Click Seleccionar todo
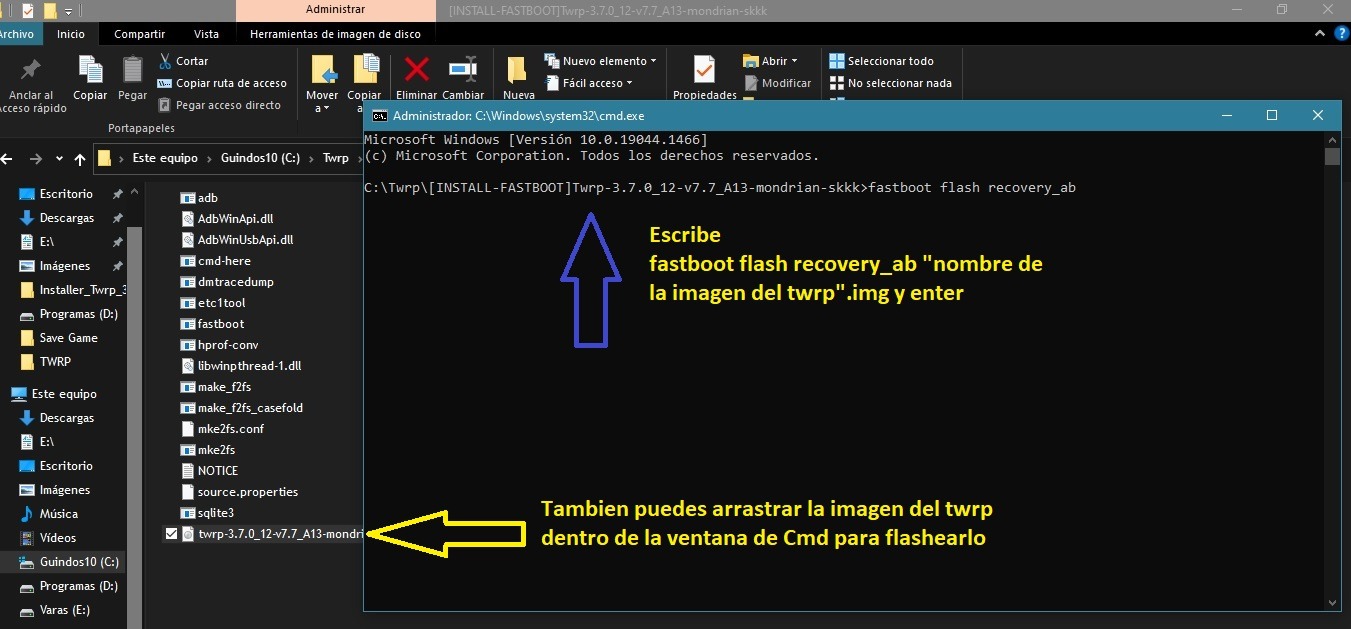 coord(882,61)
